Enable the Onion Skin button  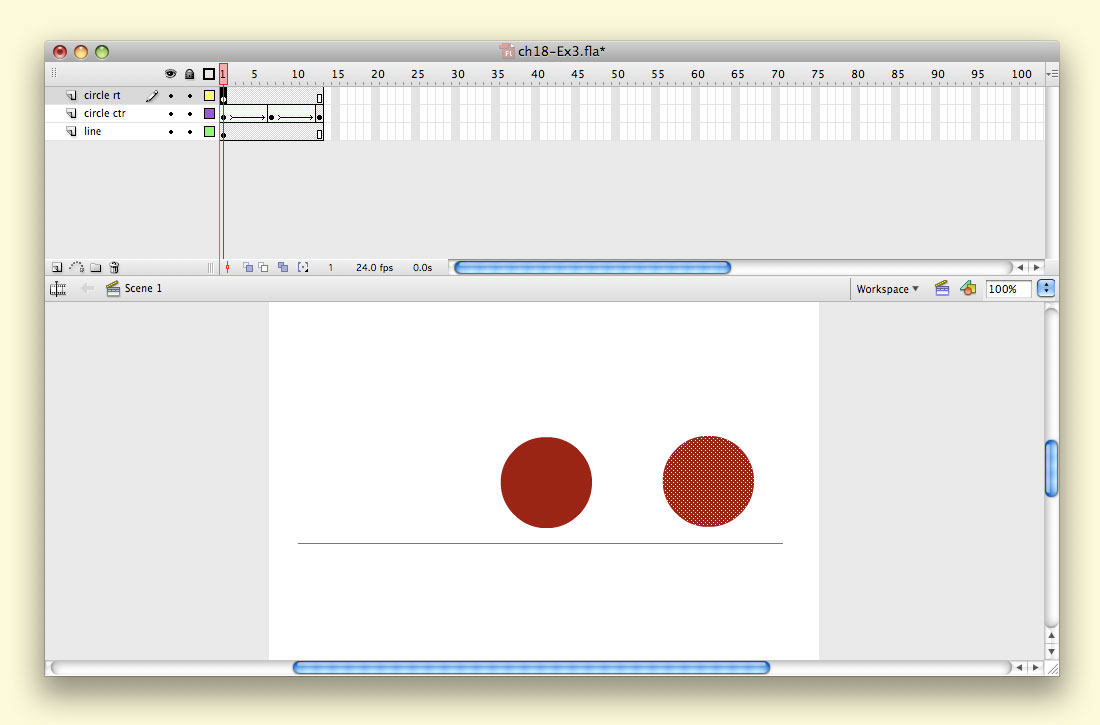[248, 268]
